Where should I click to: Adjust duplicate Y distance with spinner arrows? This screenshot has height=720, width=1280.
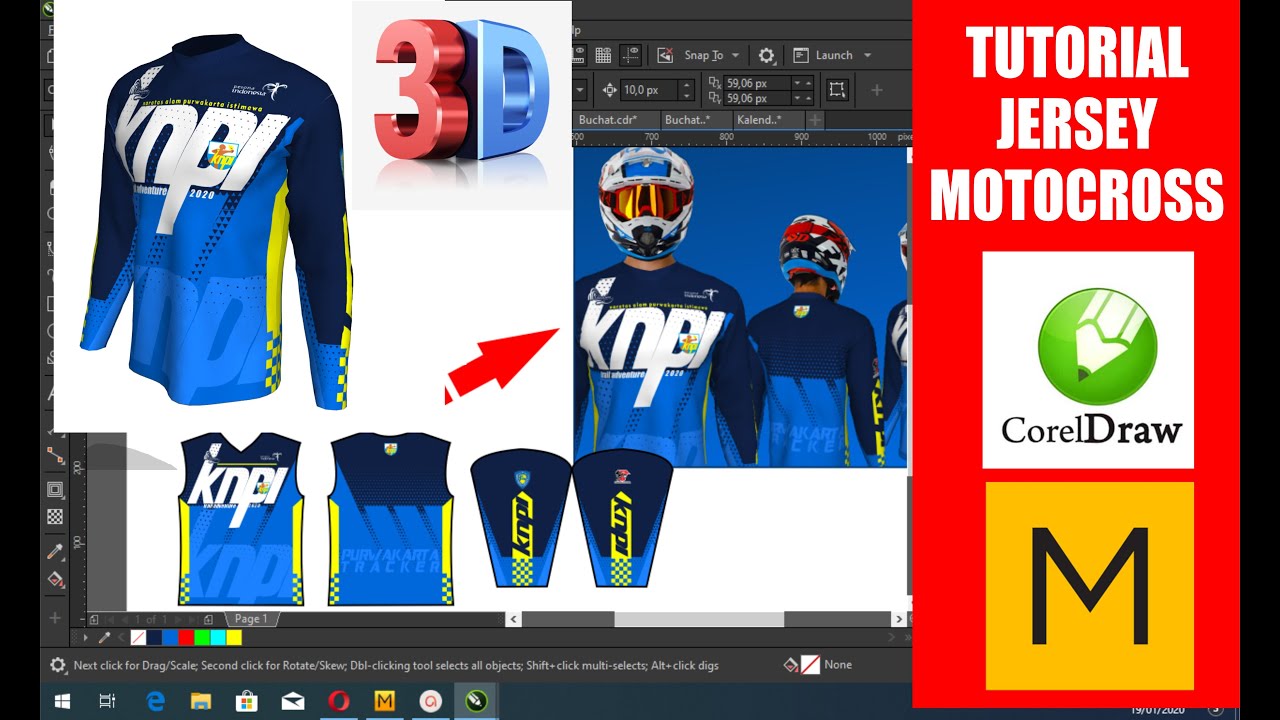802,98
